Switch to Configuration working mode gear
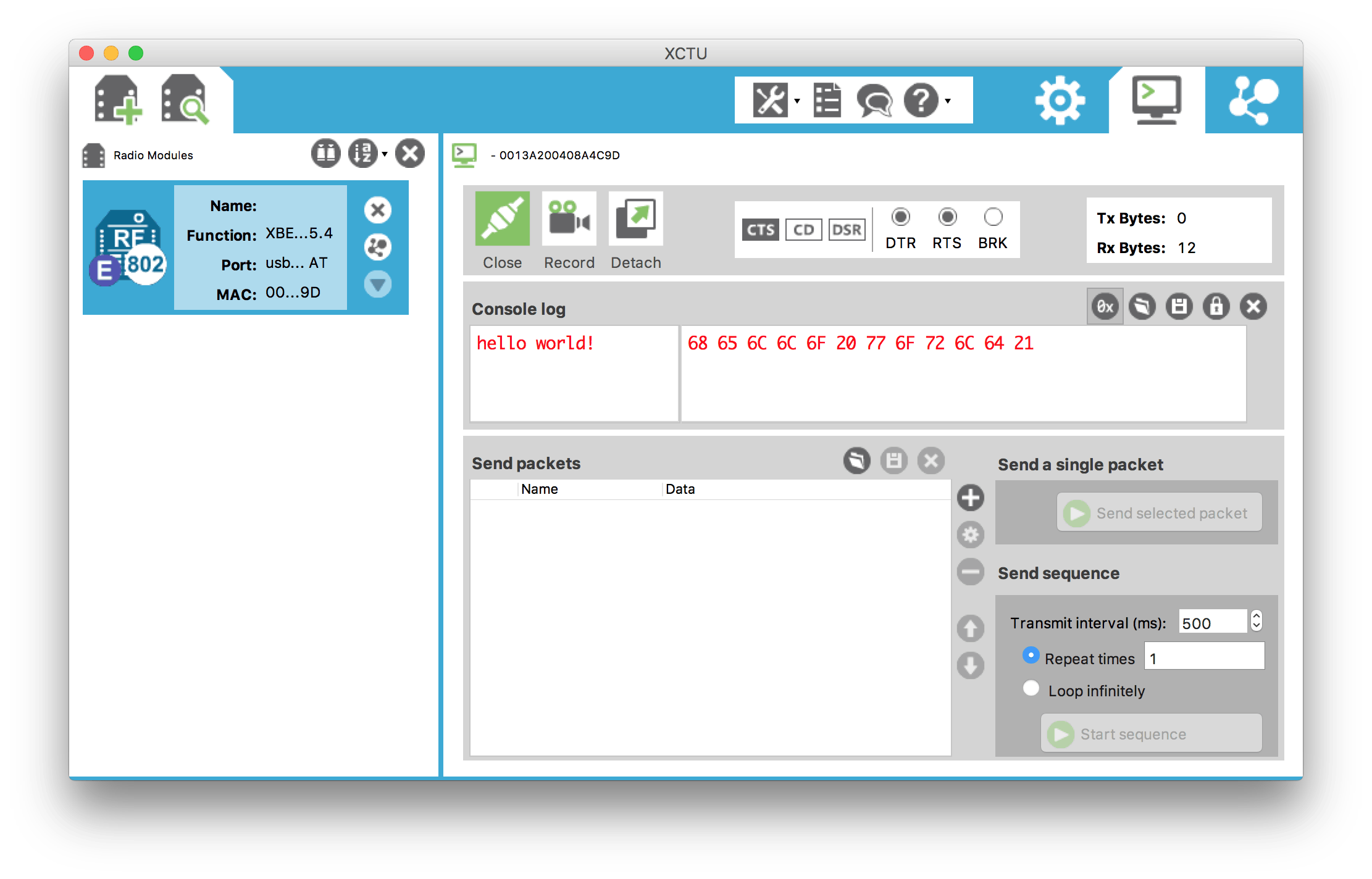 pos(1060,100)
